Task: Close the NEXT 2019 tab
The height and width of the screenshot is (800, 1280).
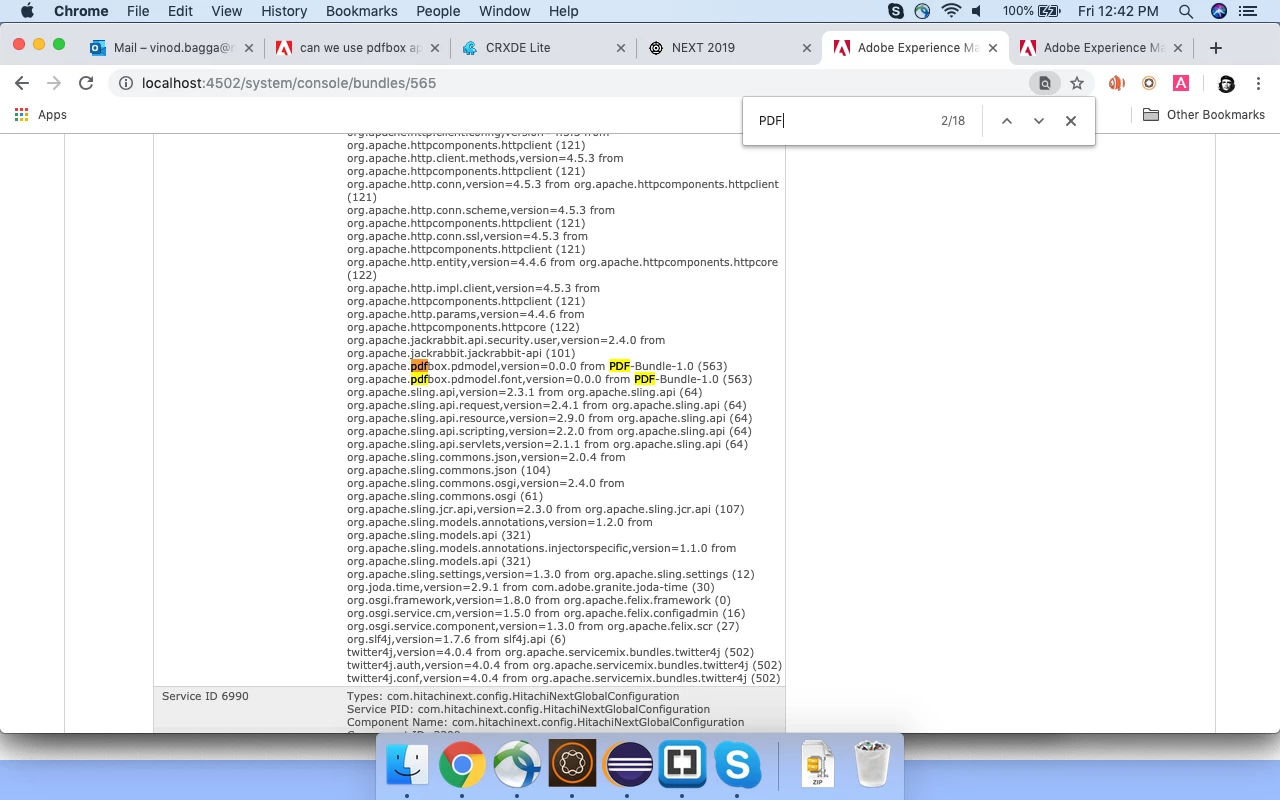Action: [x=806, y=48]
